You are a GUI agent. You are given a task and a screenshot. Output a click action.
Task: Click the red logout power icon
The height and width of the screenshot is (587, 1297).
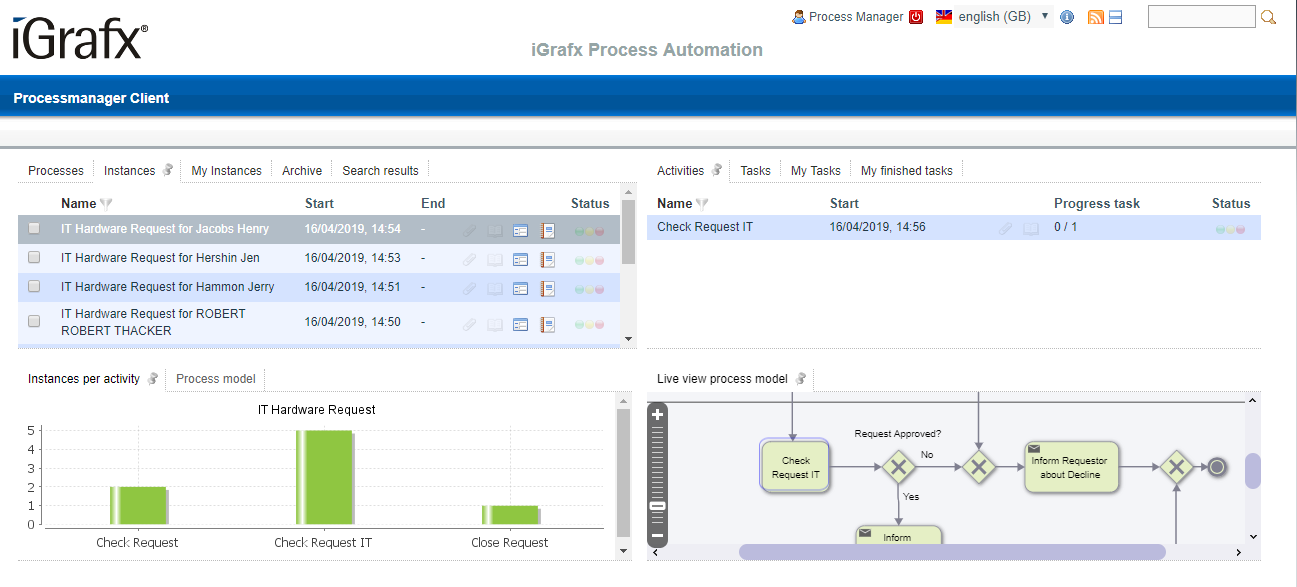click(916, 17)
